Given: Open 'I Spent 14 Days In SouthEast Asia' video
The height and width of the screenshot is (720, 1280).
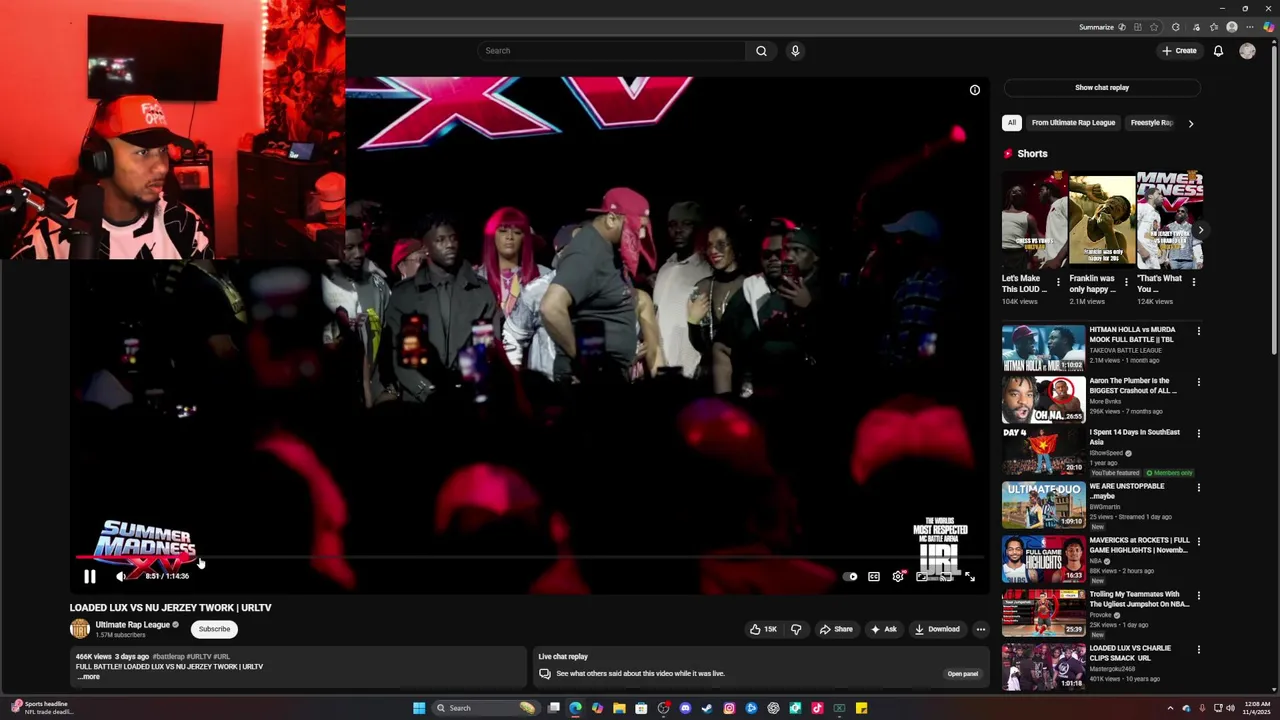Looking at the screenshot, I should click(x=1043, y=451).
